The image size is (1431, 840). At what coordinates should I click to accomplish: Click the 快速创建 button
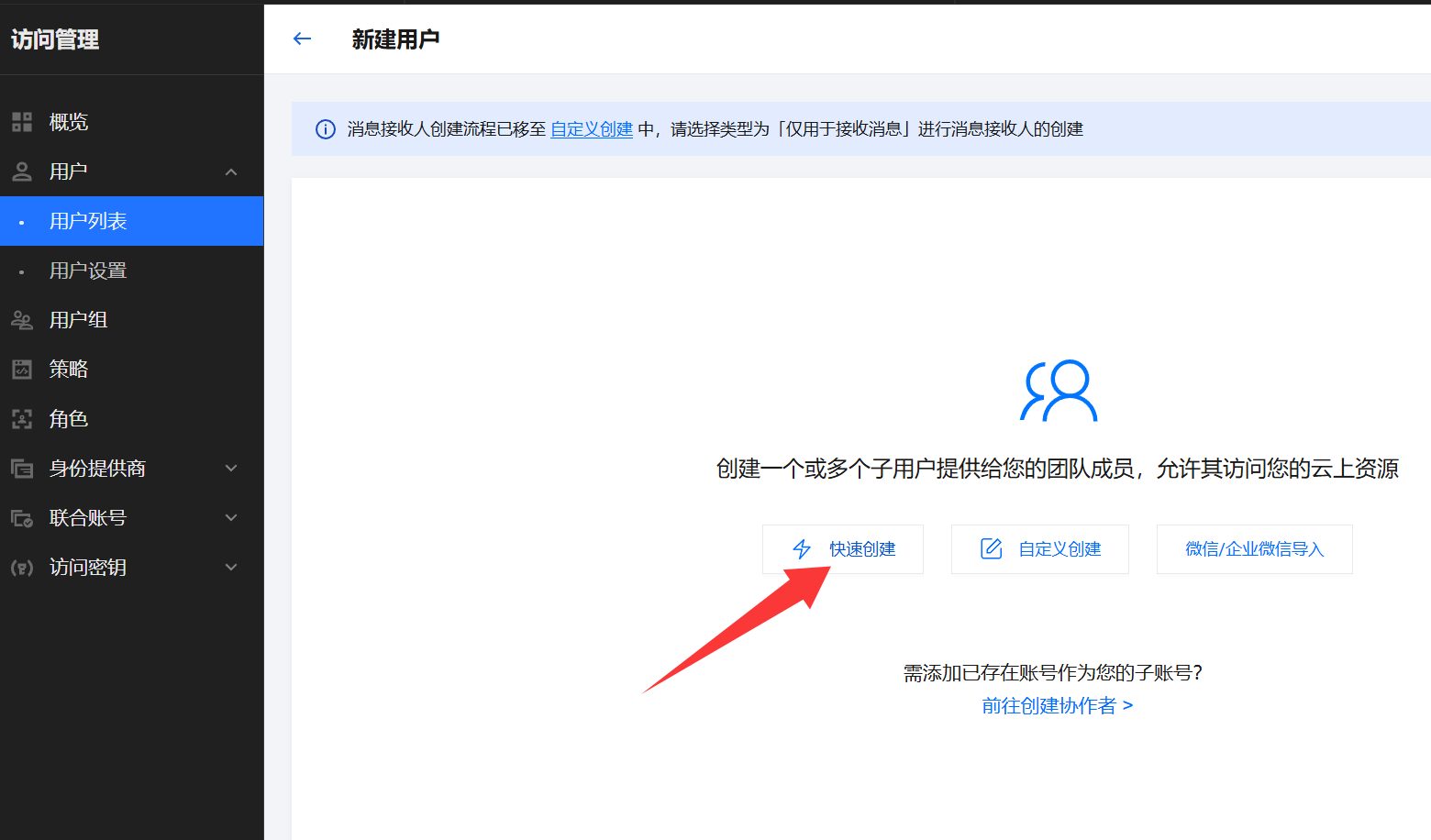[842, 549]
